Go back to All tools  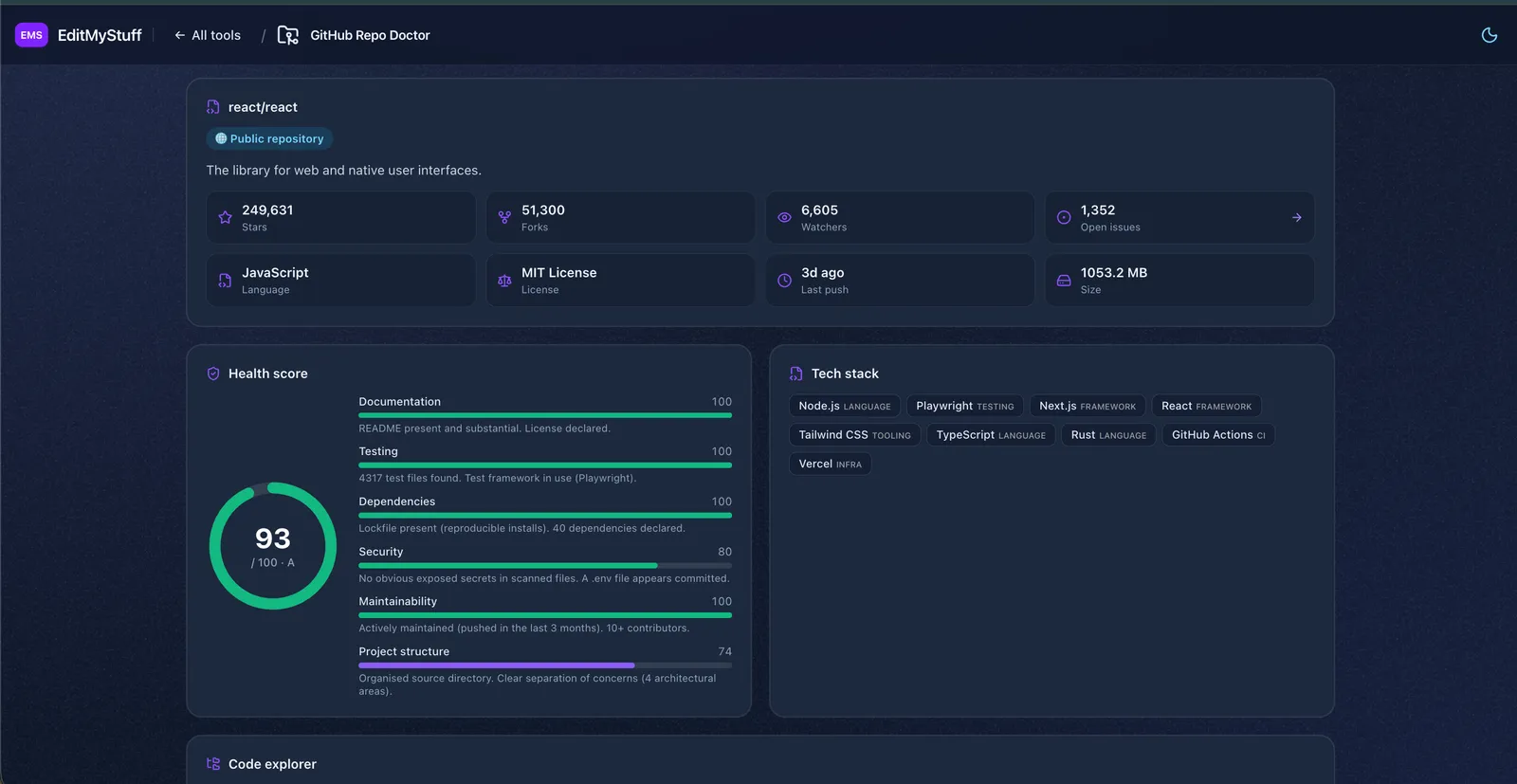[208, 35]
